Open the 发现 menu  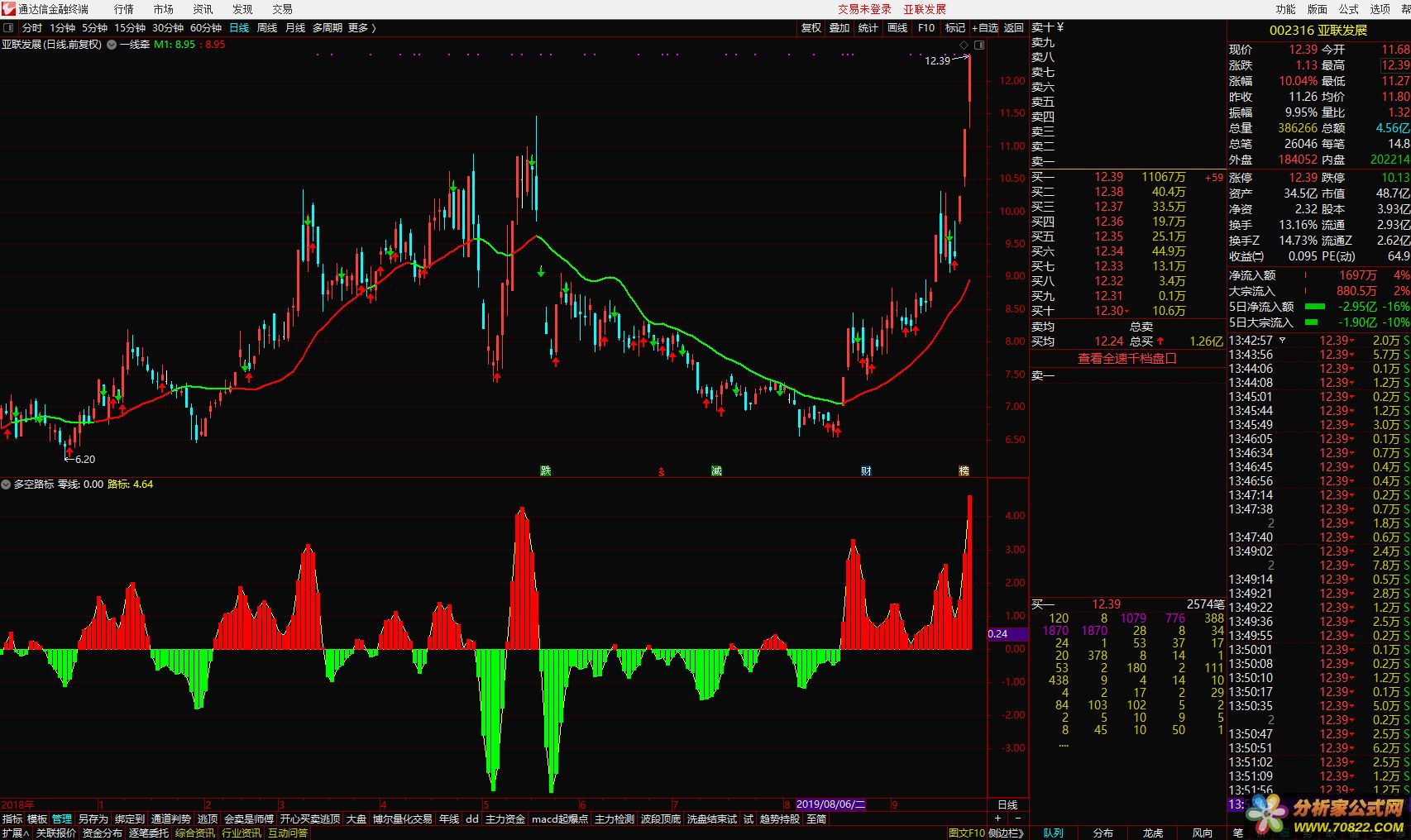click(x=243, y=9)
